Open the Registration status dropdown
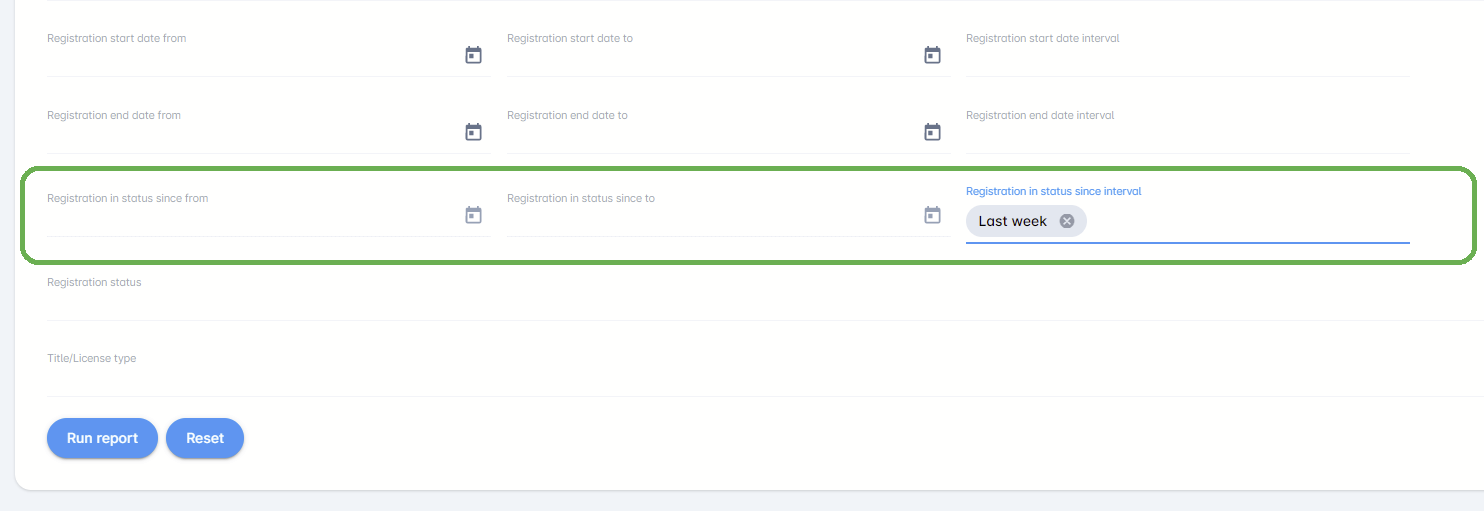Viewport: 1484px width, 511px height. coord(760,302)
